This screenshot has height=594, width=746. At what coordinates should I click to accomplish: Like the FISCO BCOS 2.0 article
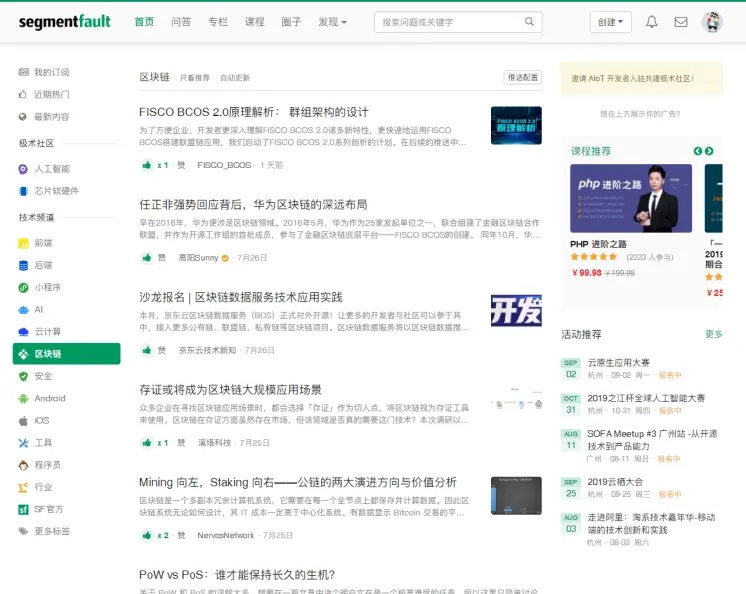(x=147, y=165)
